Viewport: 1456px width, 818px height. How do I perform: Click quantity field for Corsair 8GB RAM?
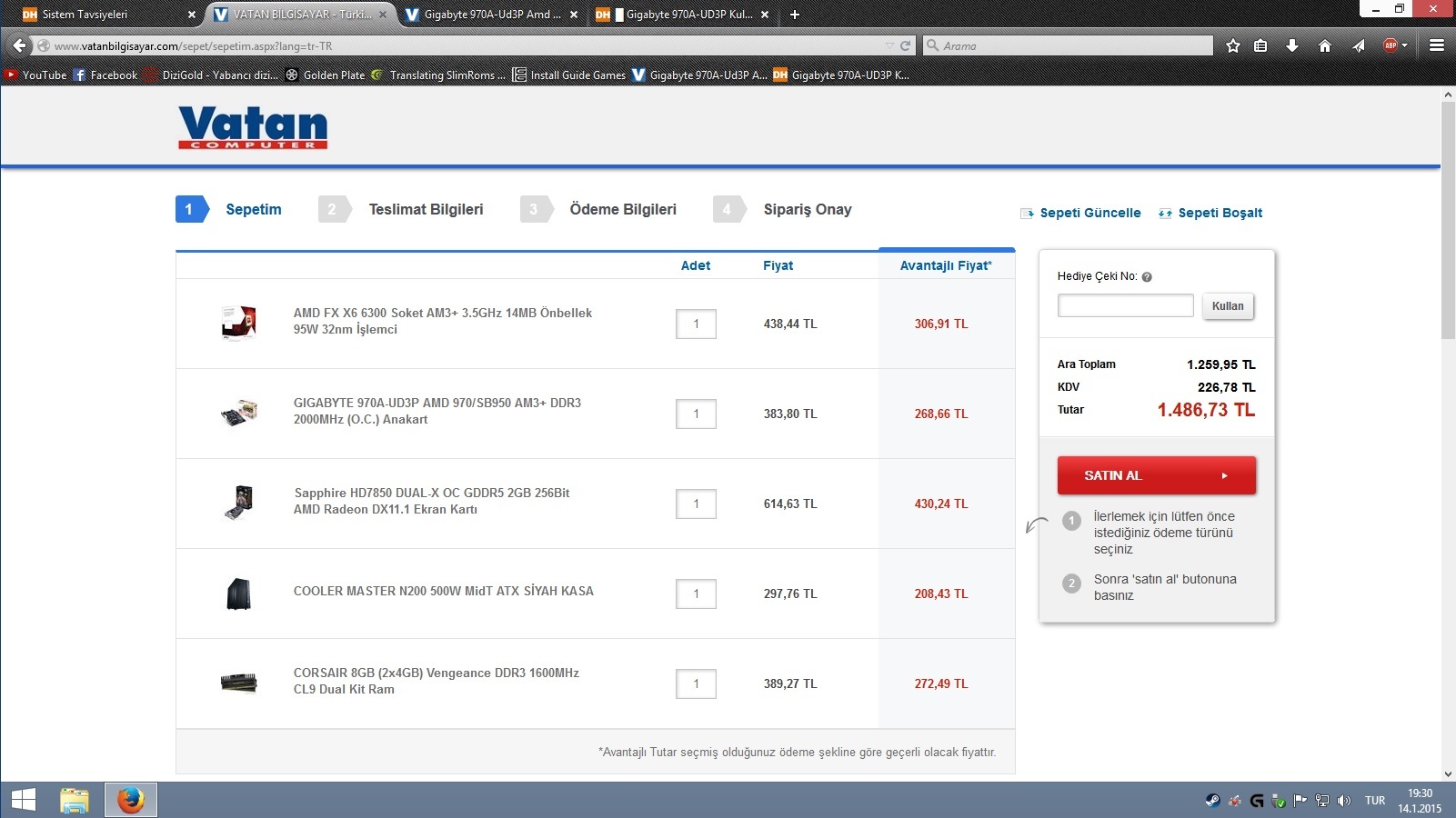click(x=696, y=683)
